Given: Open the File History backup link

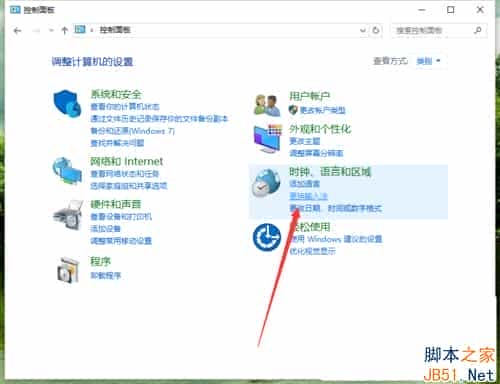Looking at the screenshot, I should (x=159, y=119).
